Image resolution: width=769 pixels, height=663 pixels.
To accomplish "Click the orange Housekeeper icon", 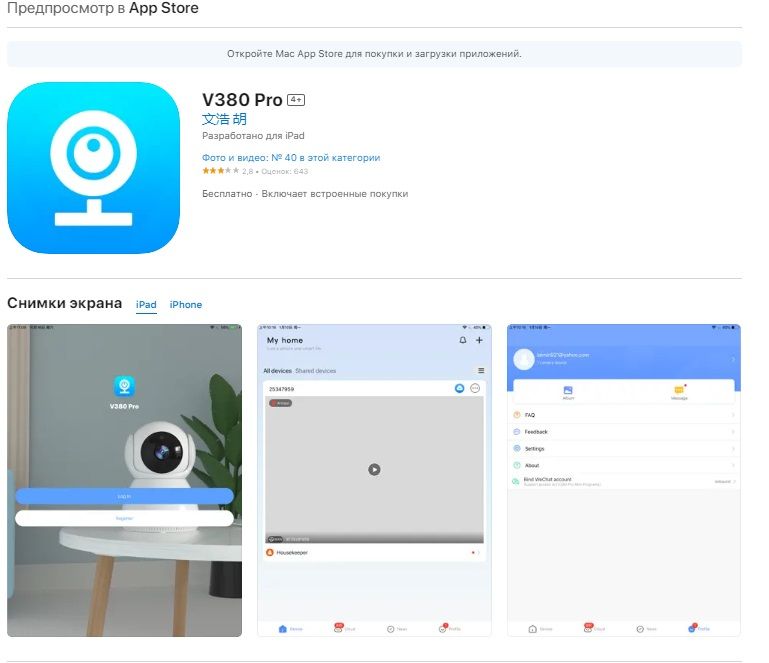I will (269, 553).
